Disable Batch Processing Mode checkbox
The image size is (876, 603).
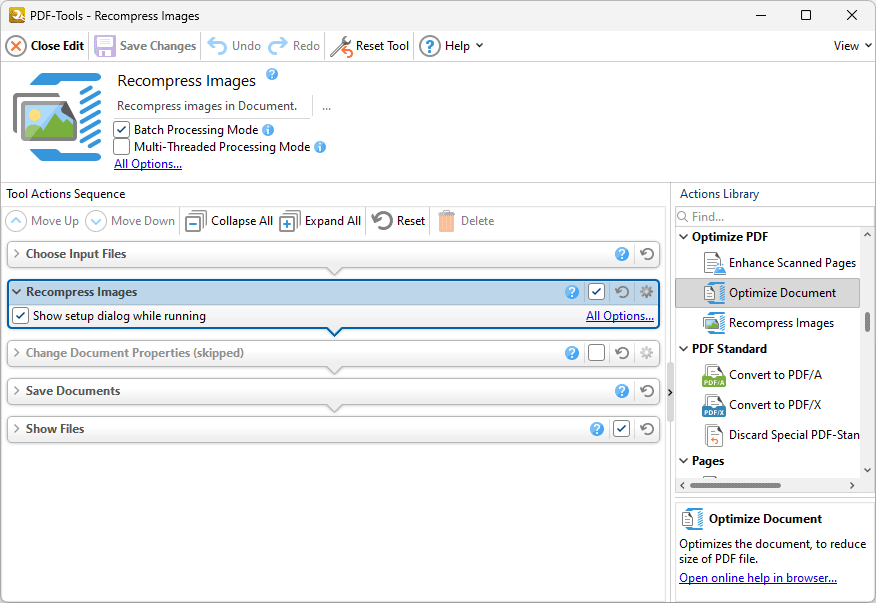(x=122, y=130)
